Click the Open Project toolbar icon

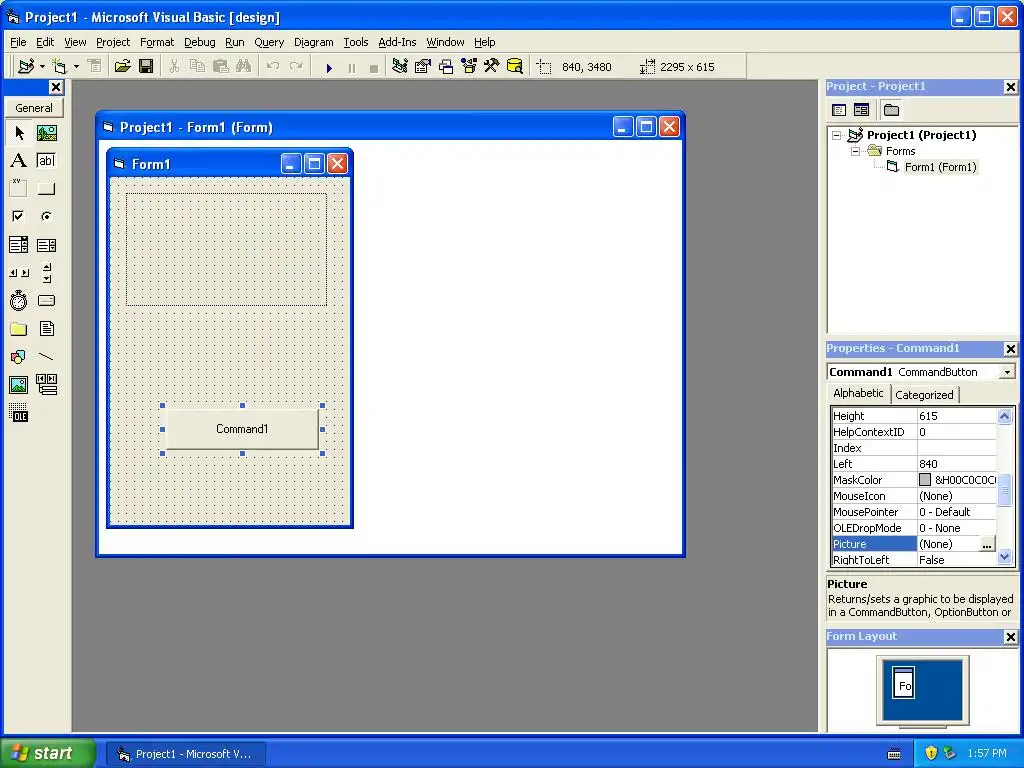[x=122, y=66]
